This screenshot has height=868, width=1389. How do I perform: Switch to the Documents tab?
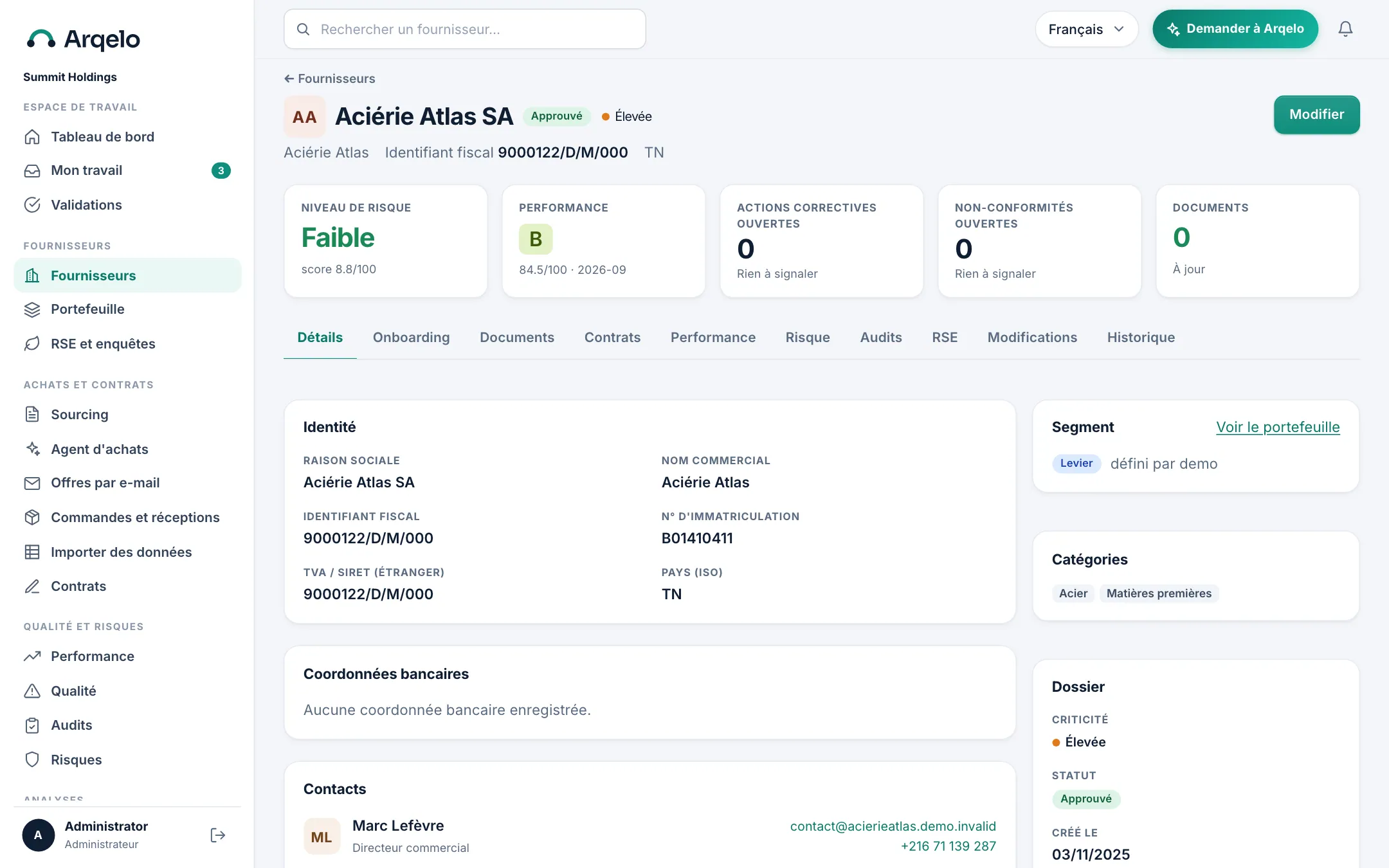click(x=517, y=338)
